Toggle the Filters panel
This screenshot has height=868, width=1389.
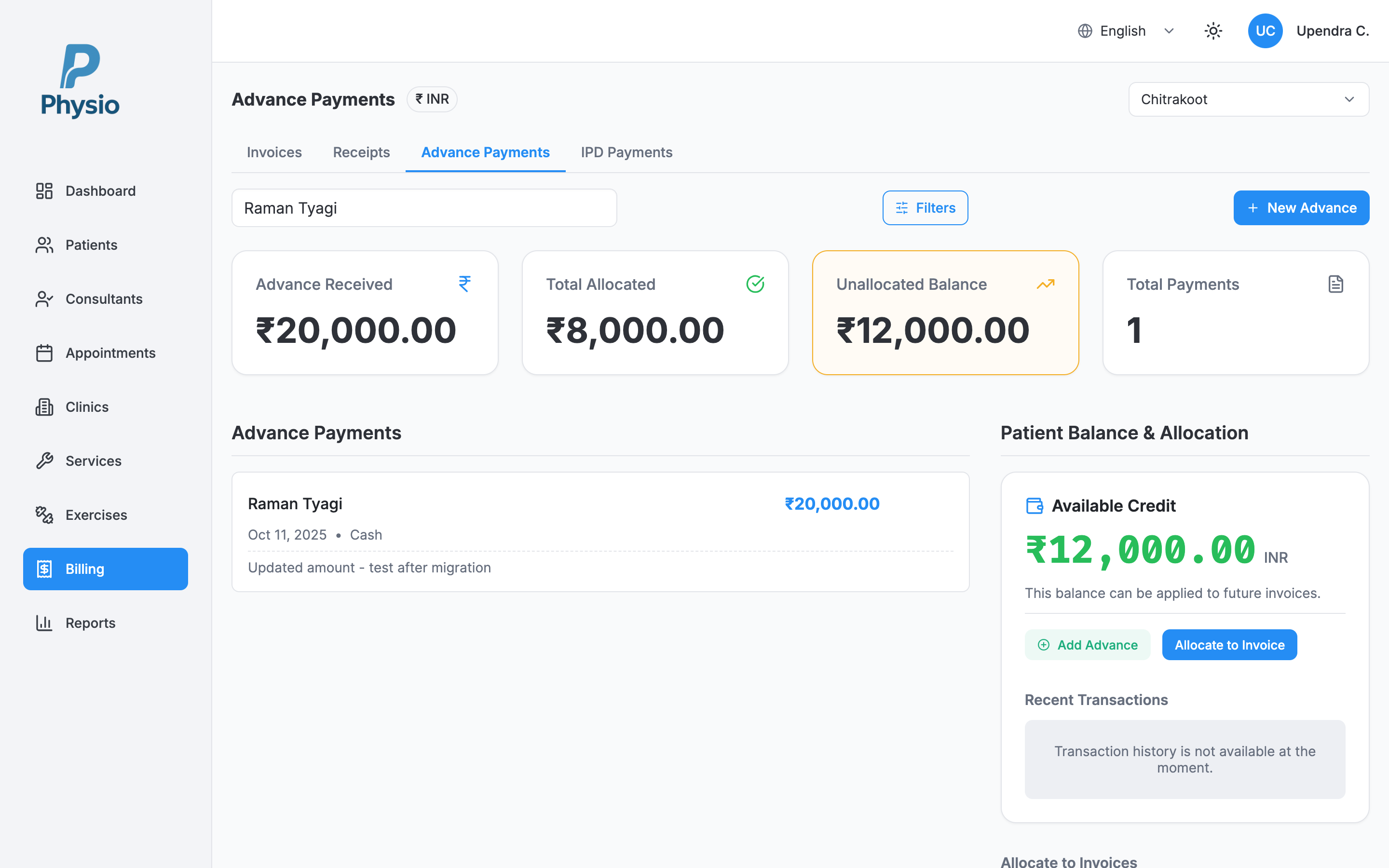pyautogui.click(x=925, y=207)
